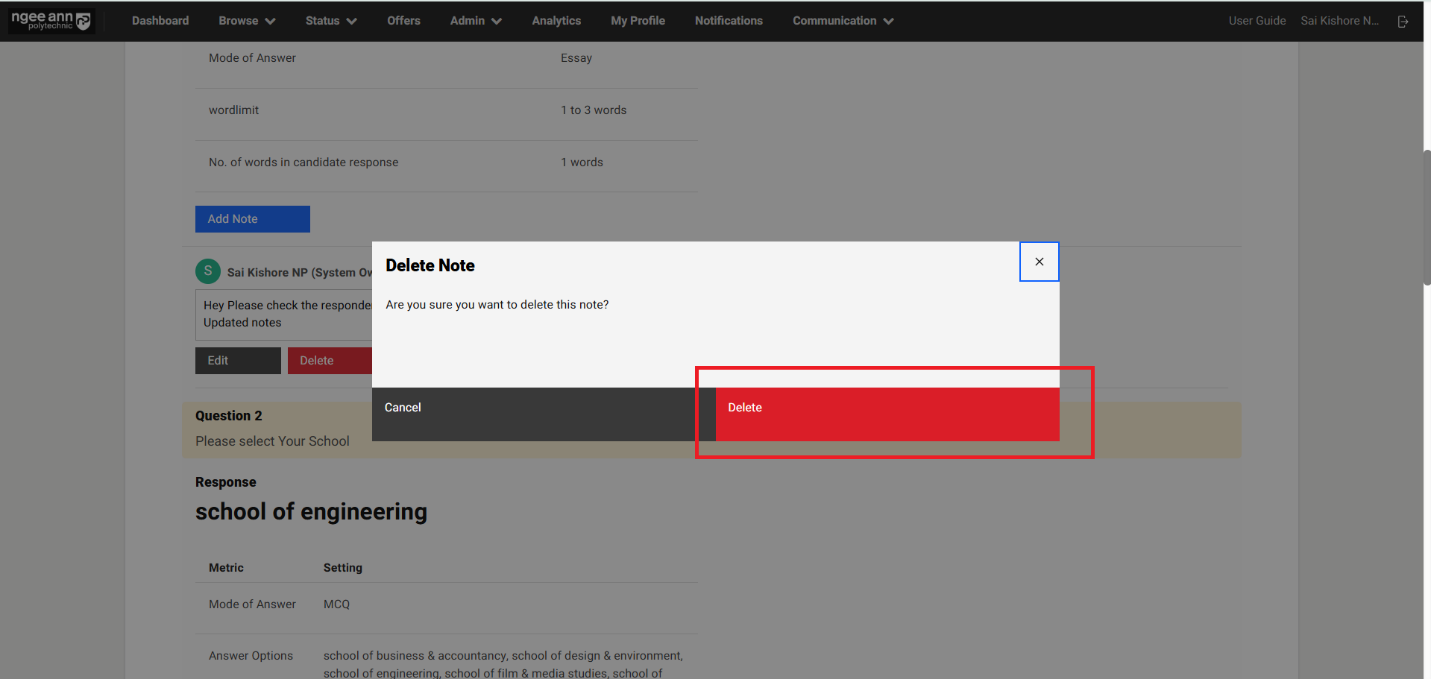Expand the Admin dropdown menu
This screenshot has height=679, width=1431.
click(475, 21)
